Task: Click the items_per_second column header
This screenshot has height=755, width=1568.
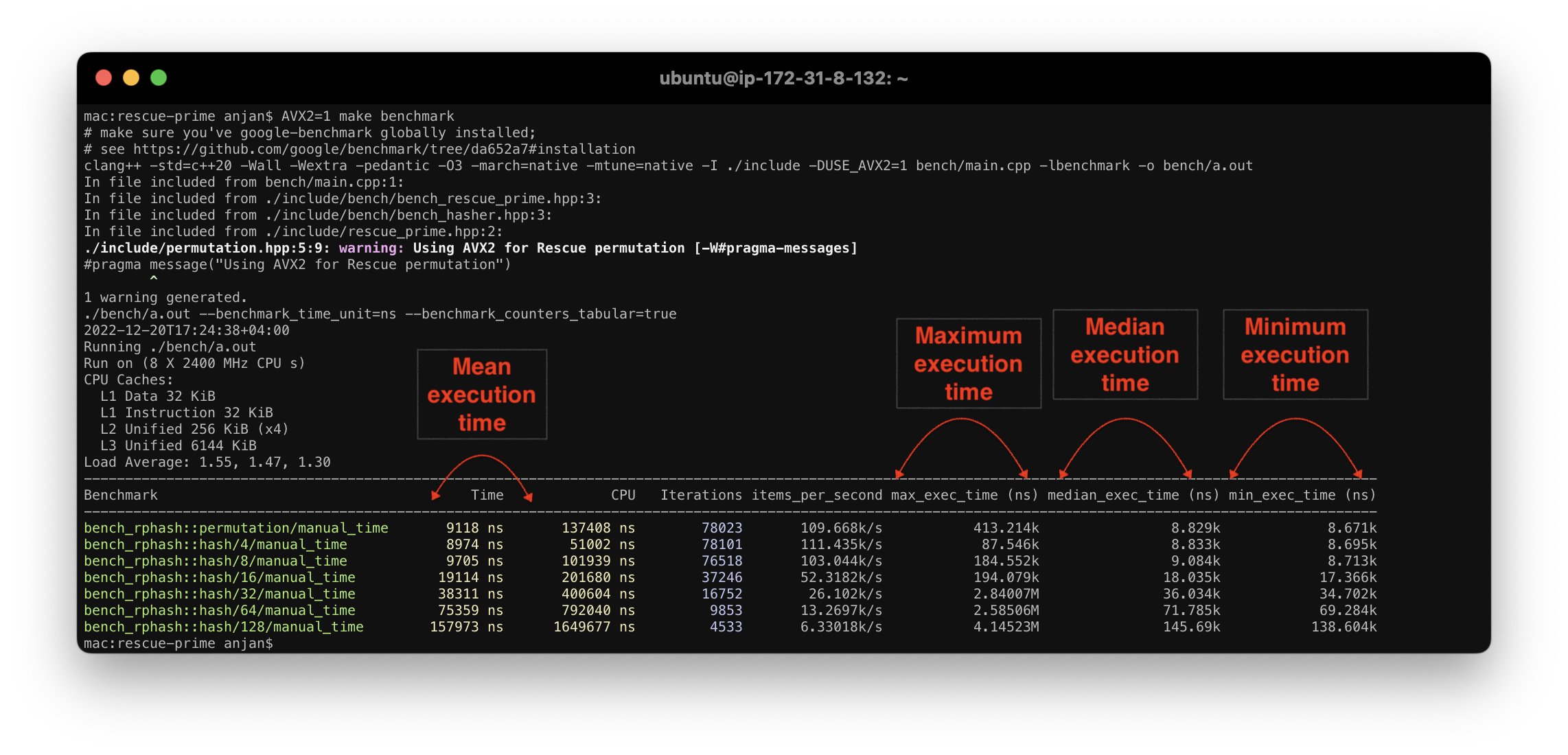Action: [x=816, y=495]
